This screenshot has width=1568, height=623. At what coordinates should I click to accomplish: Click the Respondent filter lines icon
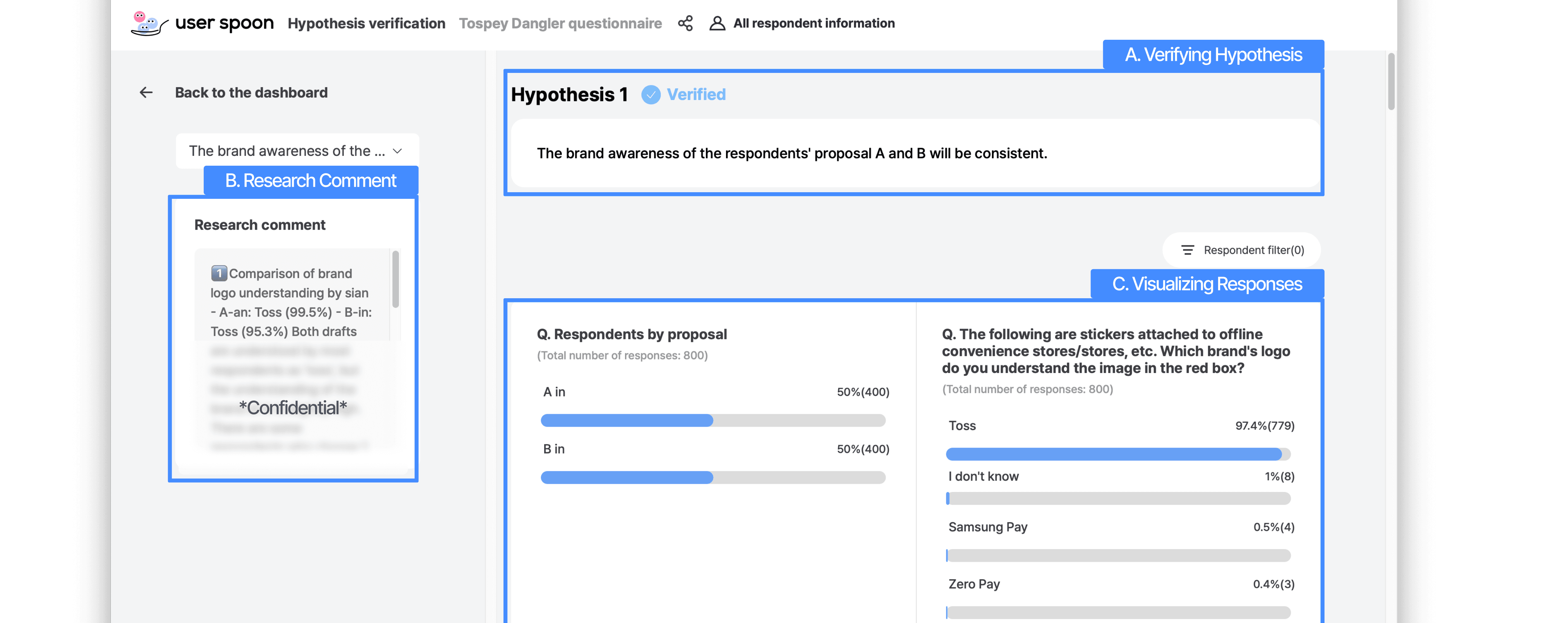[1187, 250]
